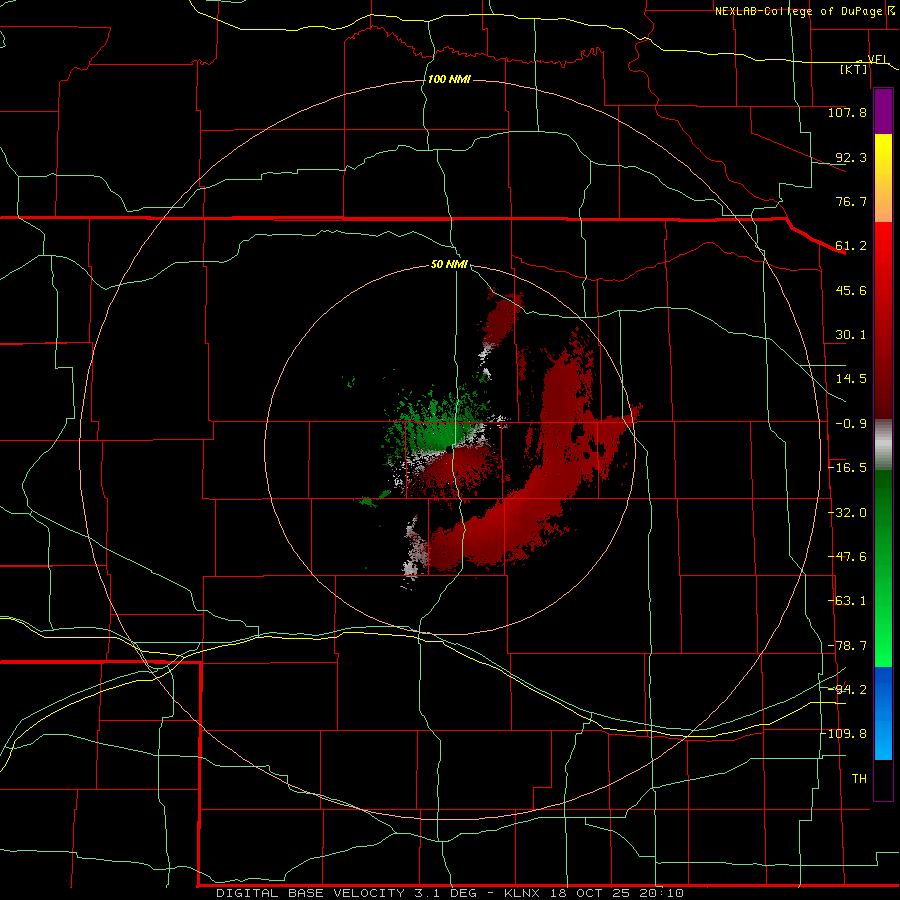This screenshot has width=900, height=900.
Task: Click the 76.7 velocity scale value
Action: [851, 201]
